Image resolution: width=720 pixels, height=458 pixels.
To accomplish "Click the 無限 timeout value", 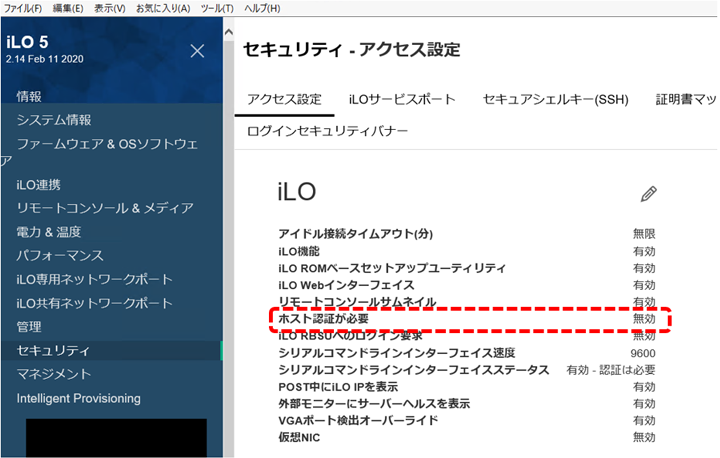I will [x=644, y=234].
